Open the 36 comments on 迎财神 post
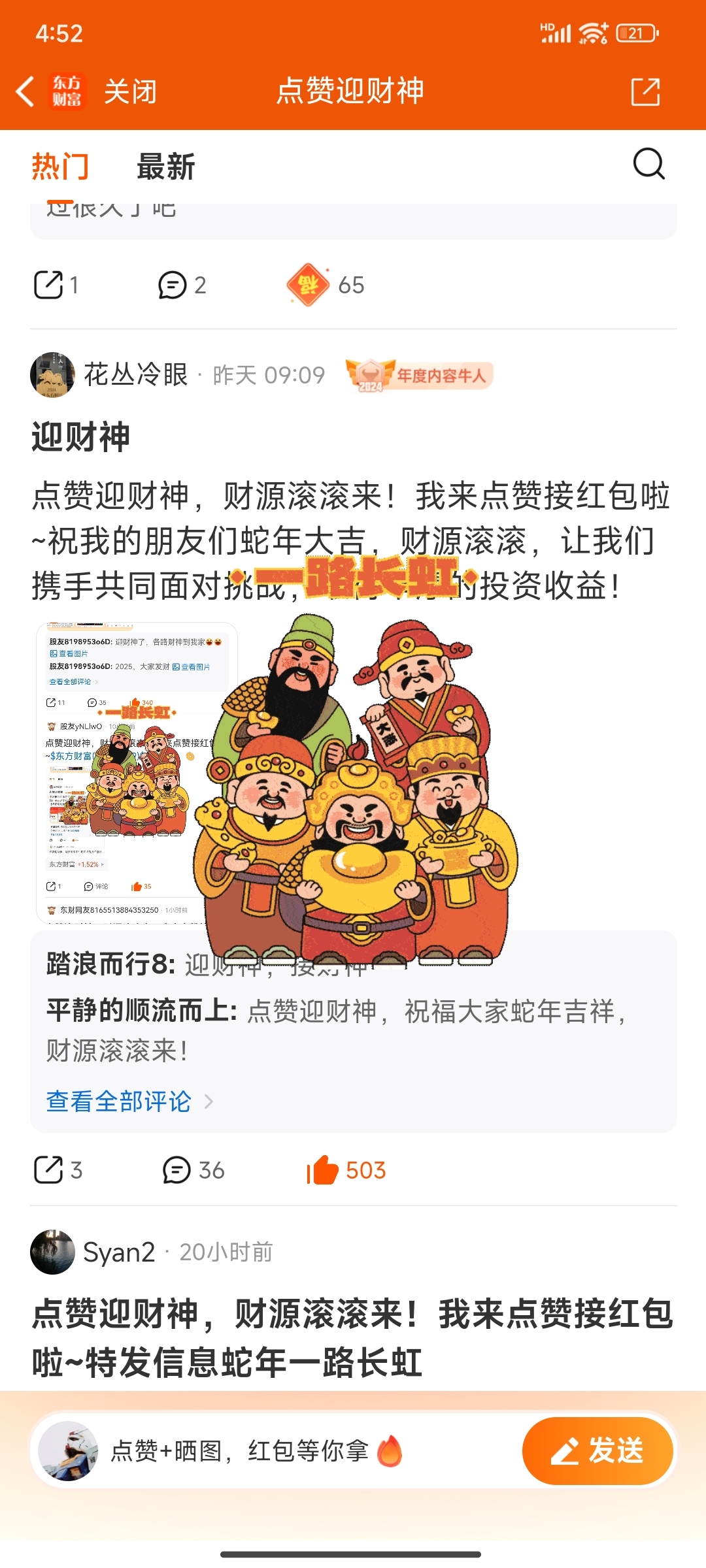The width and height of the screenshot is (706, 1568). (x=193, y=1169)
